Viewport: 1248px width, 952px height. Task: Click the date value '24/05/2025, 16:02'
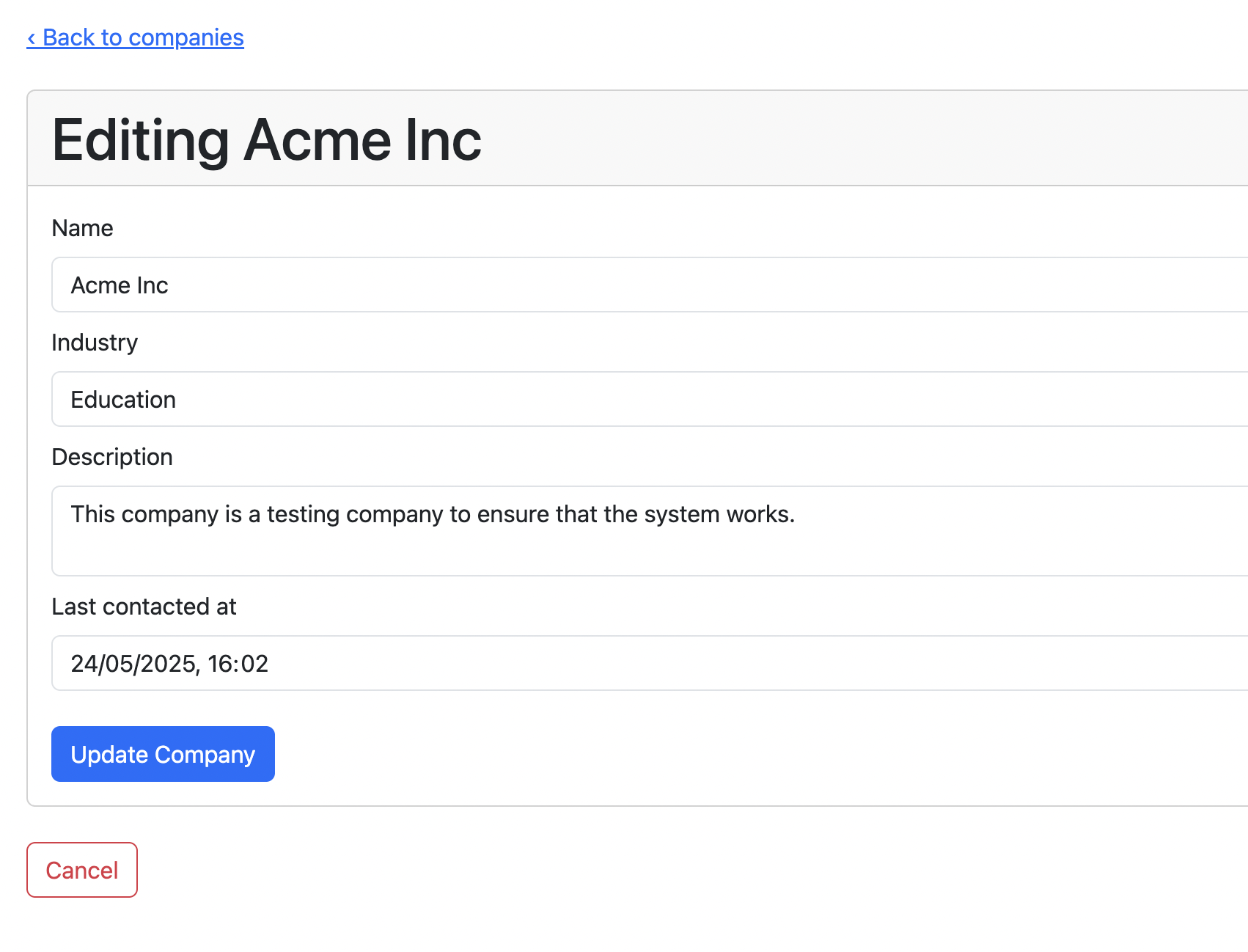point(169,663)
